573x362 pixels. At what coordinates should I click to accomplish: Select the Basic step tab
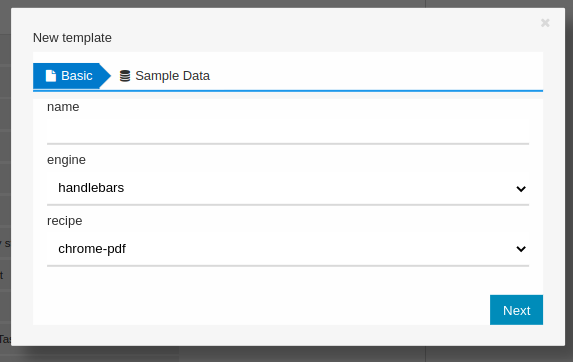[x=67, y=76]
